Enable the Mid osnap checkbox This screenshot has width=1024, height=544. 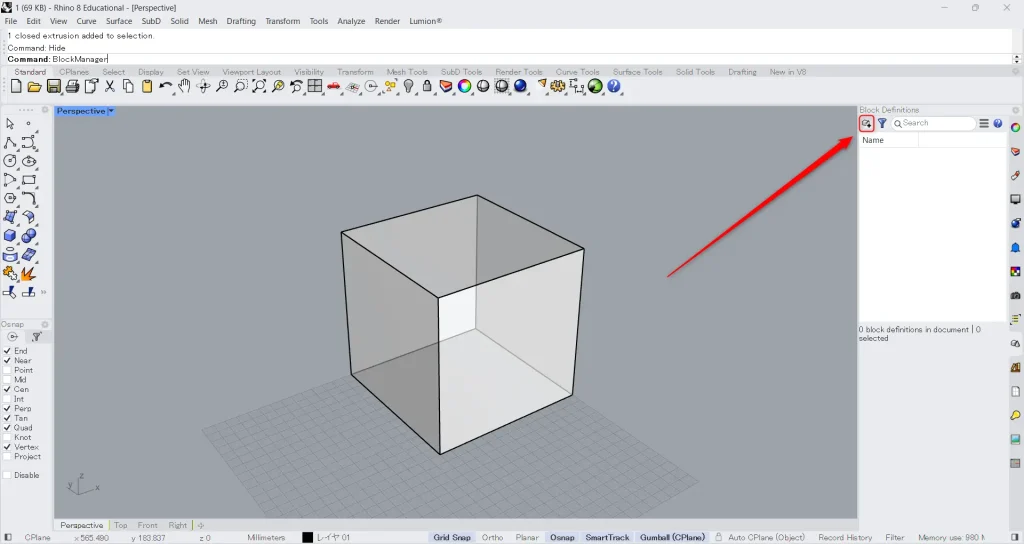click(x=8, y=380)
